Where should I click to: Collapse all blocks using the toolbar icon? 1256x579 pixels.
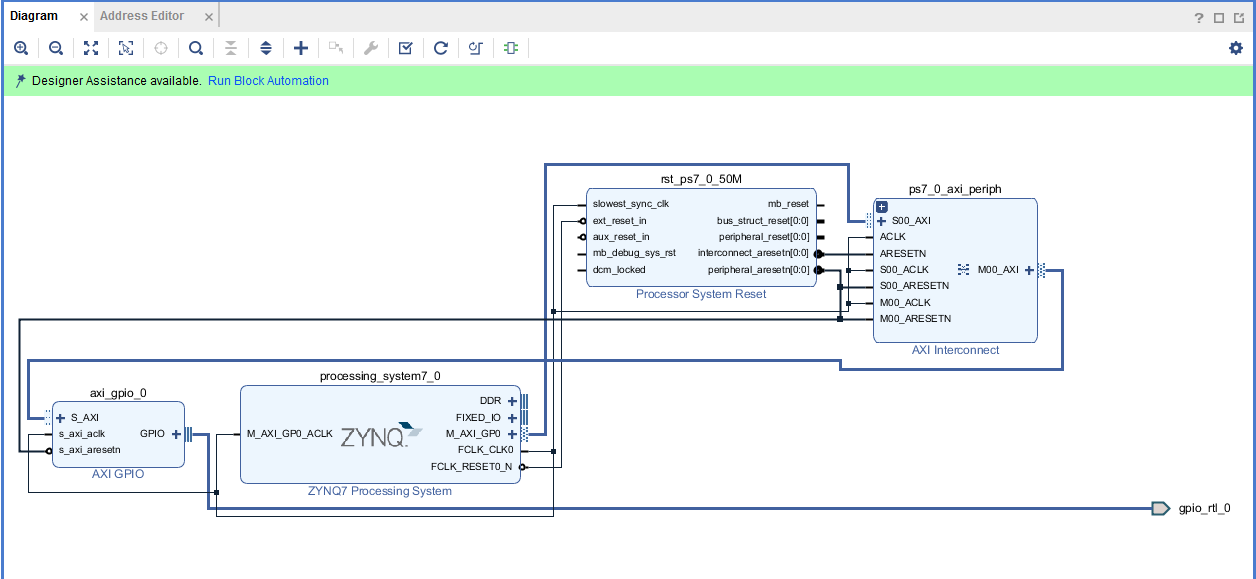[231, 48]
